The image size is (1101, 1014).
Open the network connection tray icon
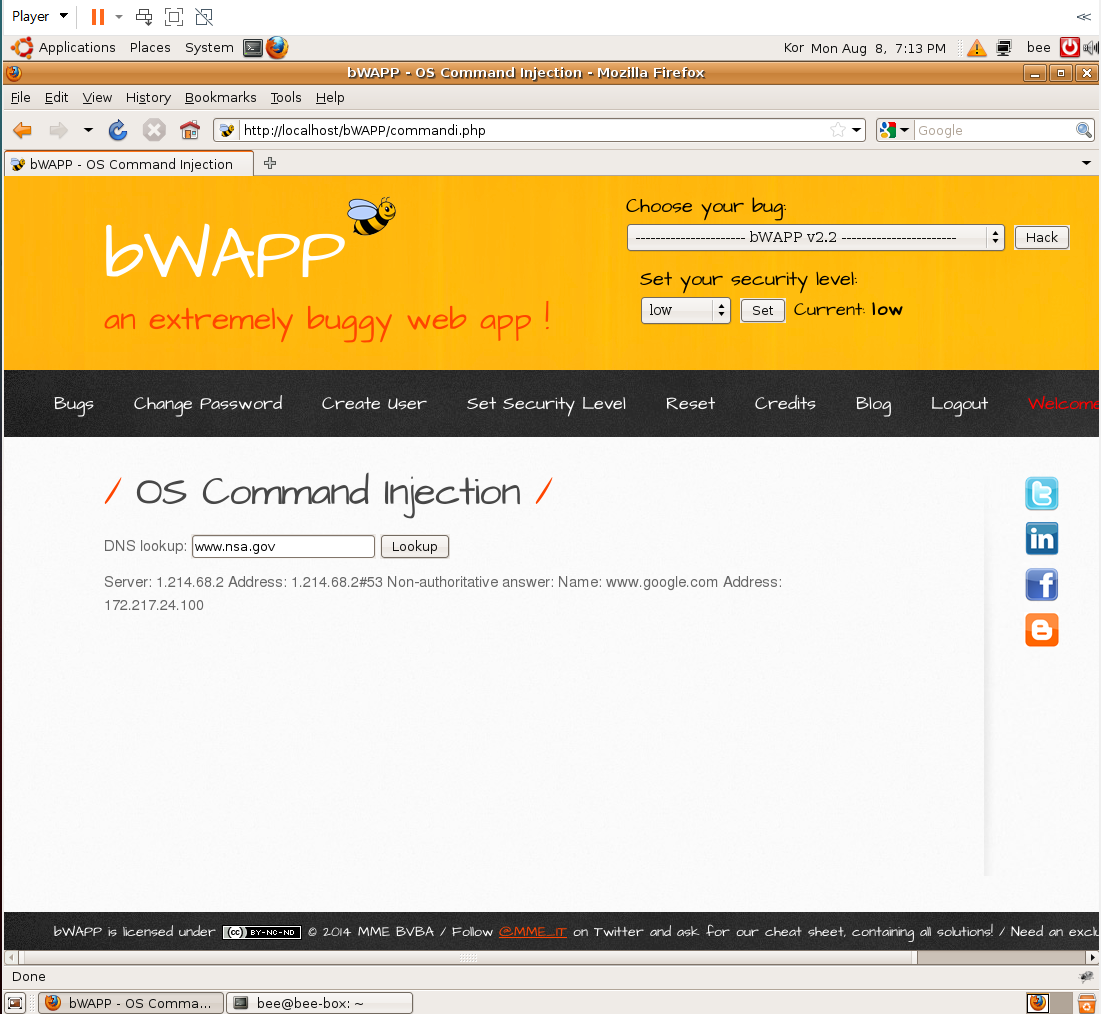tap(1004, 48)
